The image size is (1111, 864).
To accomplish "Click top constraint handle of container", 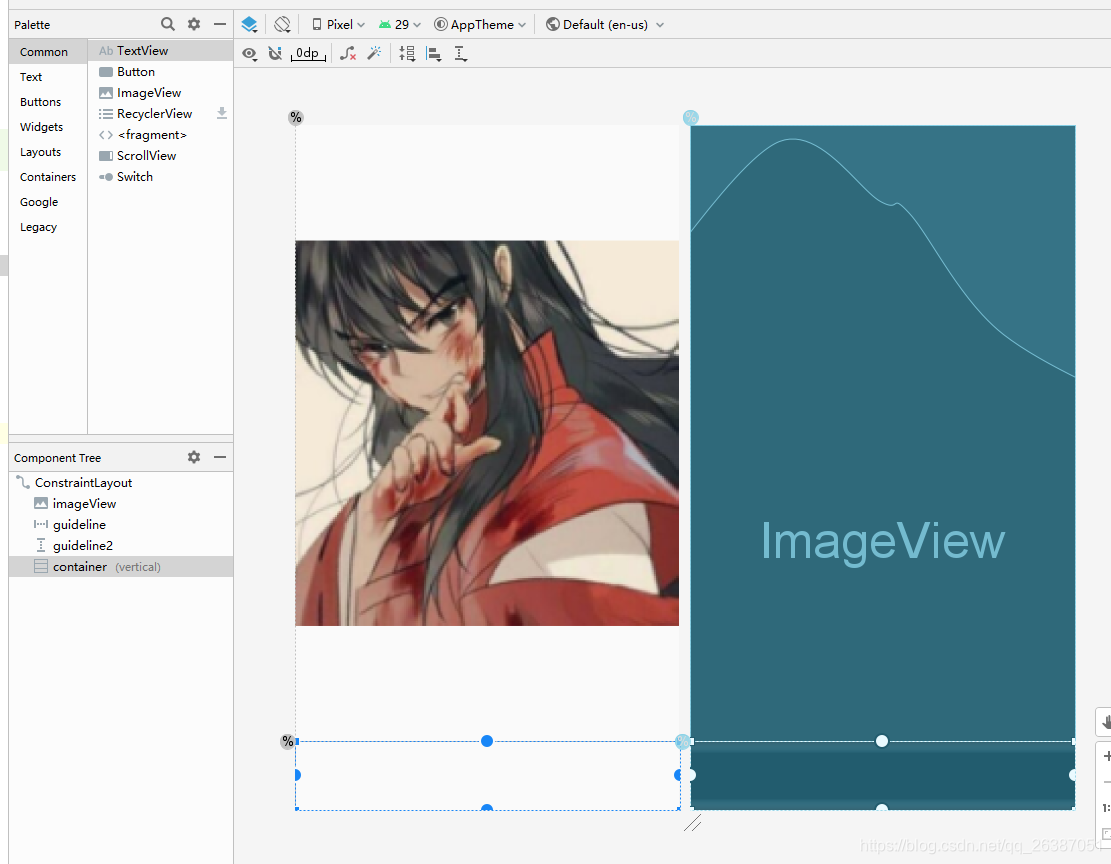I will coord(487,741).
